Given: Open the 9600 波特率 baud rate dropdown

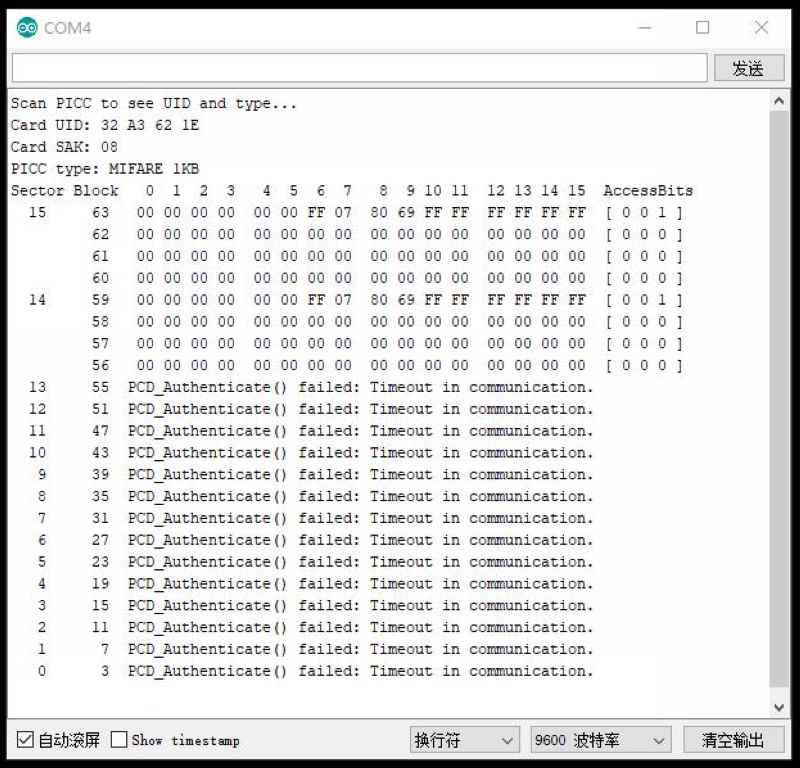Looking at the screenshot, I should pyautogui.click(x=601, y=739).
